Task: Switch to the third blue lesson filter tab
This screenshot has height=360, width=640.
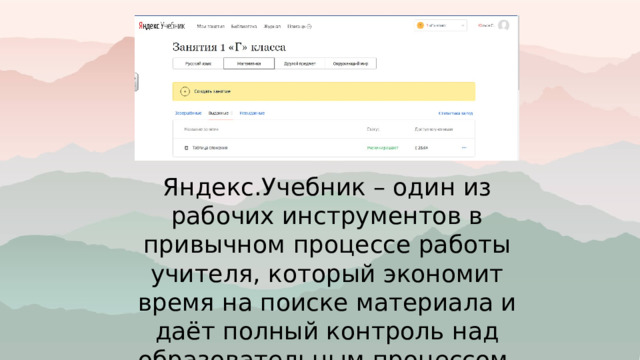Action: tap(252, 113)
